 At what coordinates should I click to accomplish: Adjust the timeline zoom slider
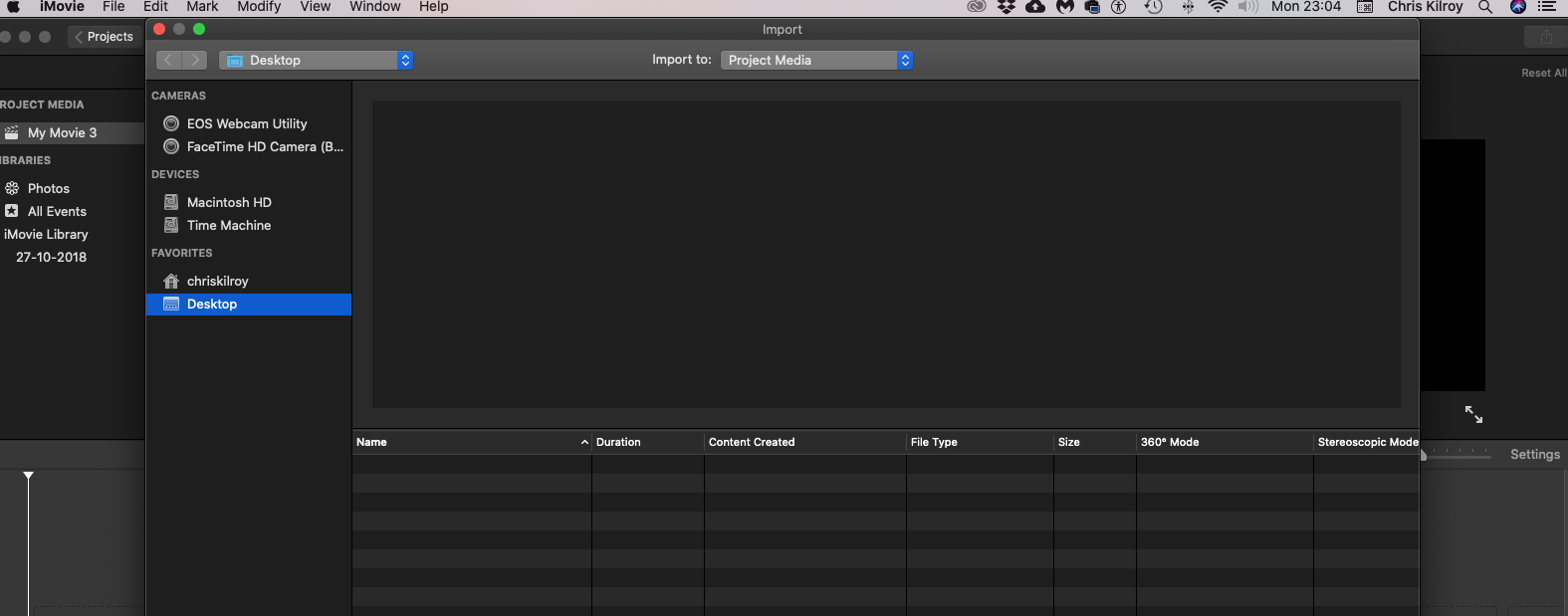pyautogui.click(x=1456, y=455)
